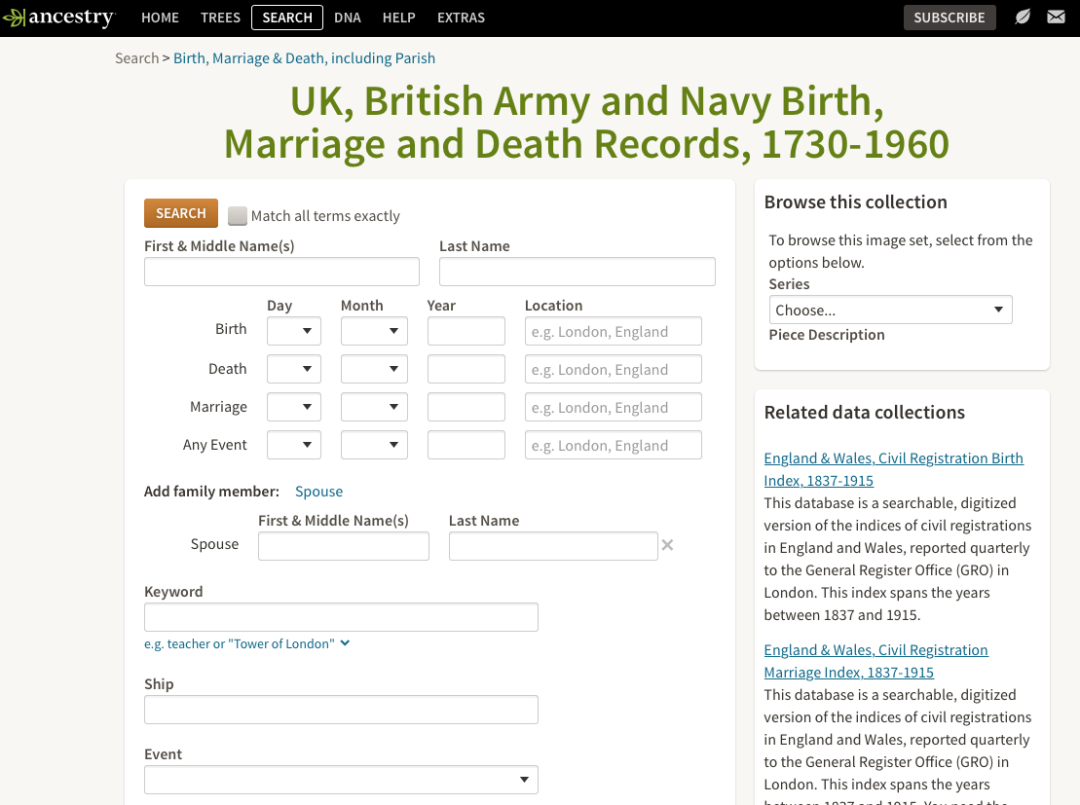Image resolution: width=1080 pixels, height=805 pixels.
Task: Remove the Spouse row with X icon
Action: click(x=667, y=545)
